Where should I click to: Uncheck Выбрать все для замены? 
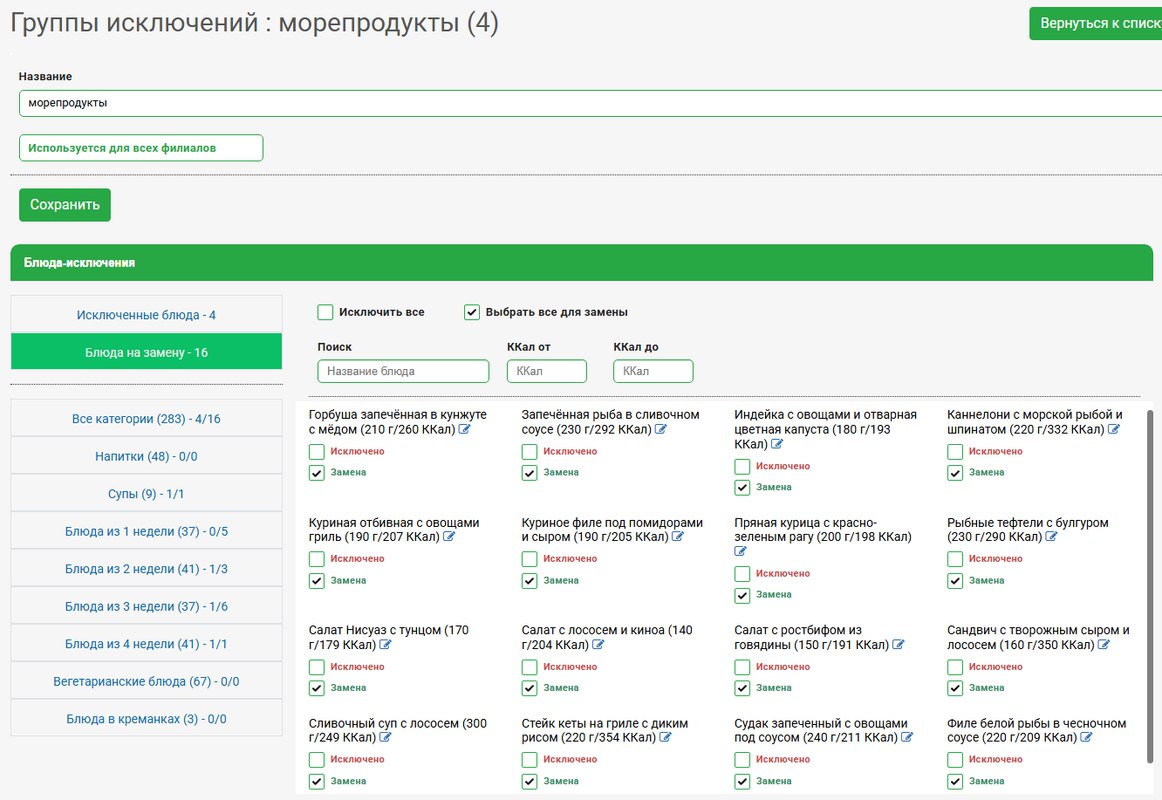click(x=472, y=312)
